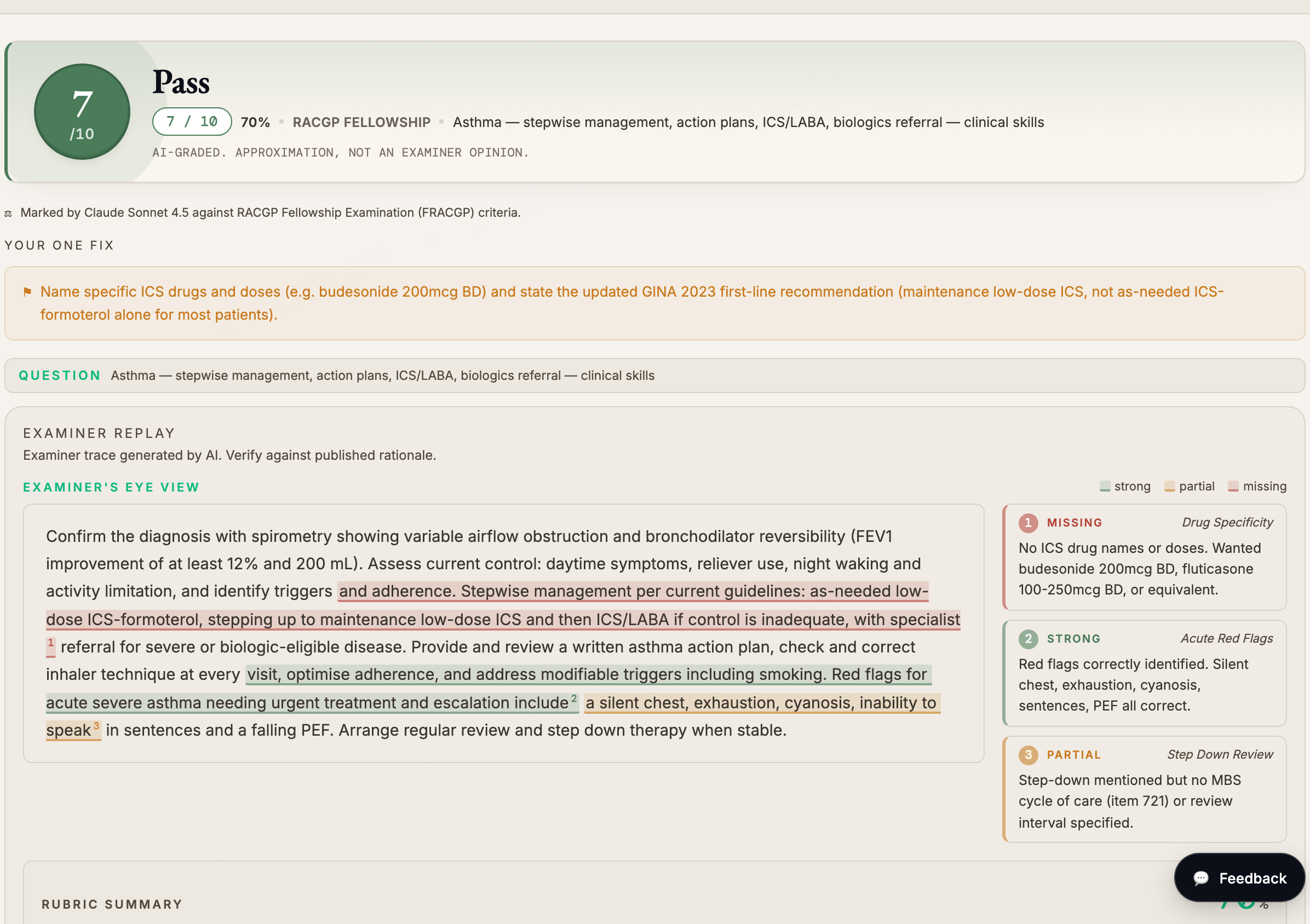Click superscript footnote marker 3 after speak
This screenshot has height=924, width=1310.
[x=96, y=725]
